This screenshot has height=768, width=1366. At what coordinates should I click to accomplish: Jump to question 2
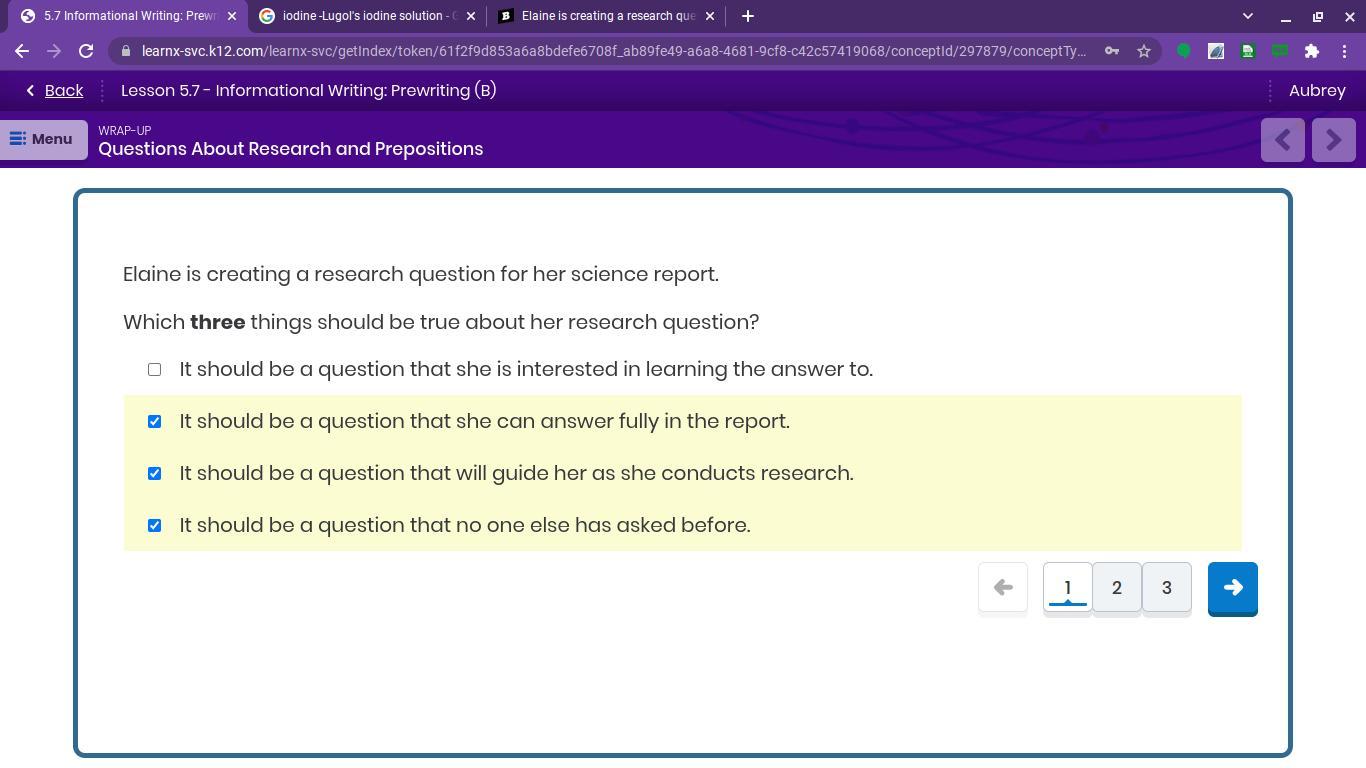tap(1116, 588)
